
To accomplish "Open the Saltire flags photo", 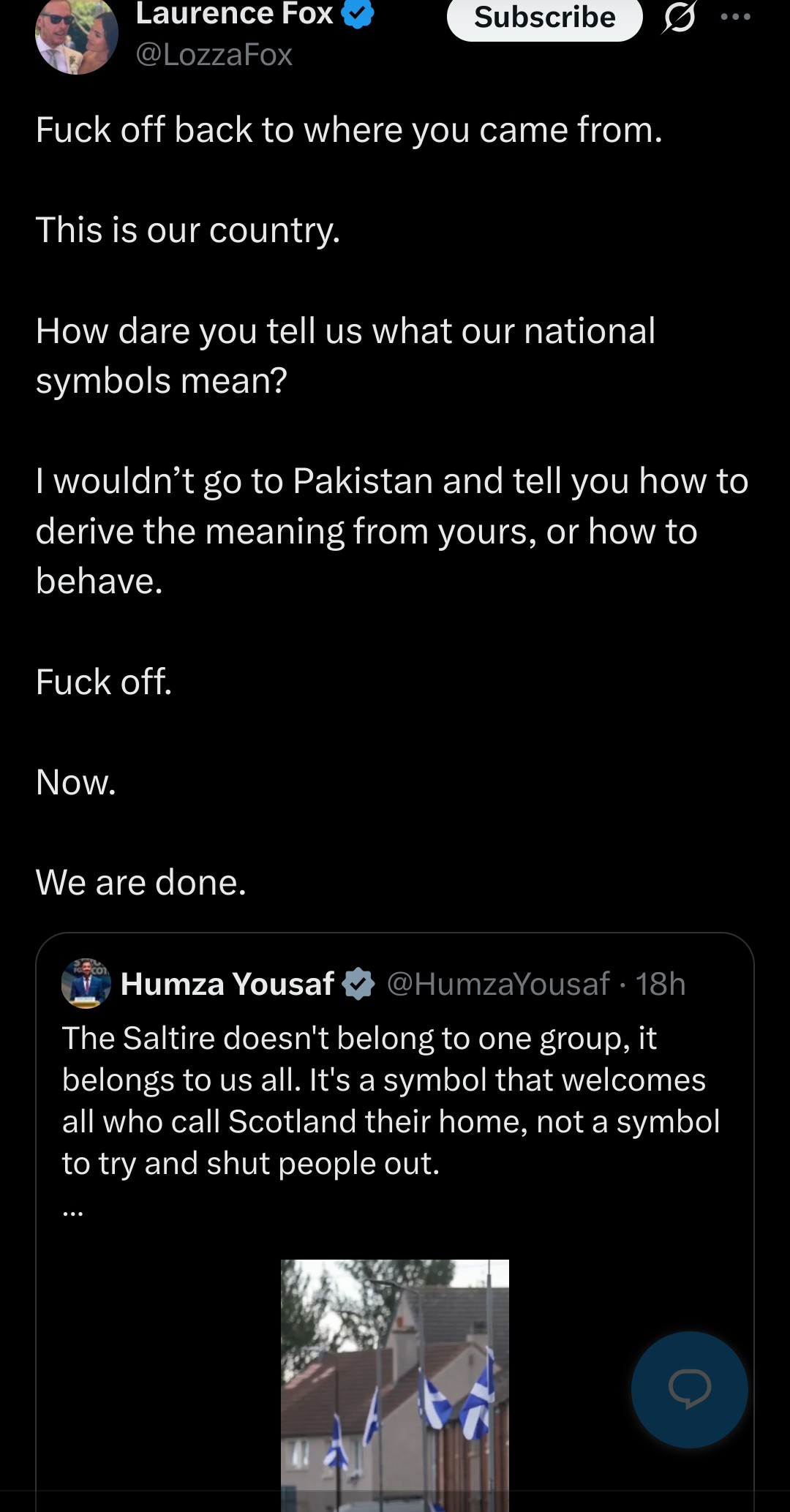I will (x=394, y=1383).
